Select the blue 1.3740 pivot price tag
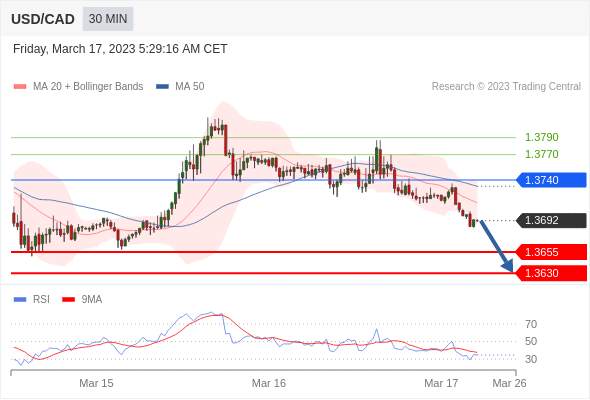 (x=551, y=180)
